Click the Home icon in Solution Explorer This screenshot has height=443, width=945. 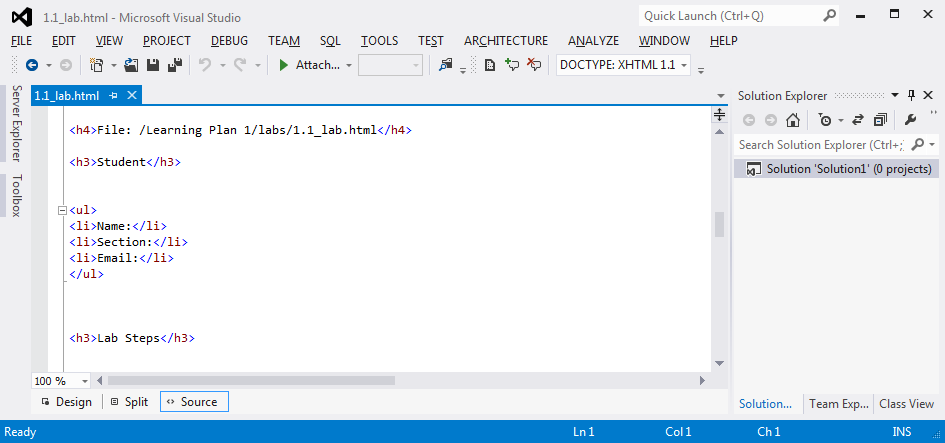coord(793,120)
